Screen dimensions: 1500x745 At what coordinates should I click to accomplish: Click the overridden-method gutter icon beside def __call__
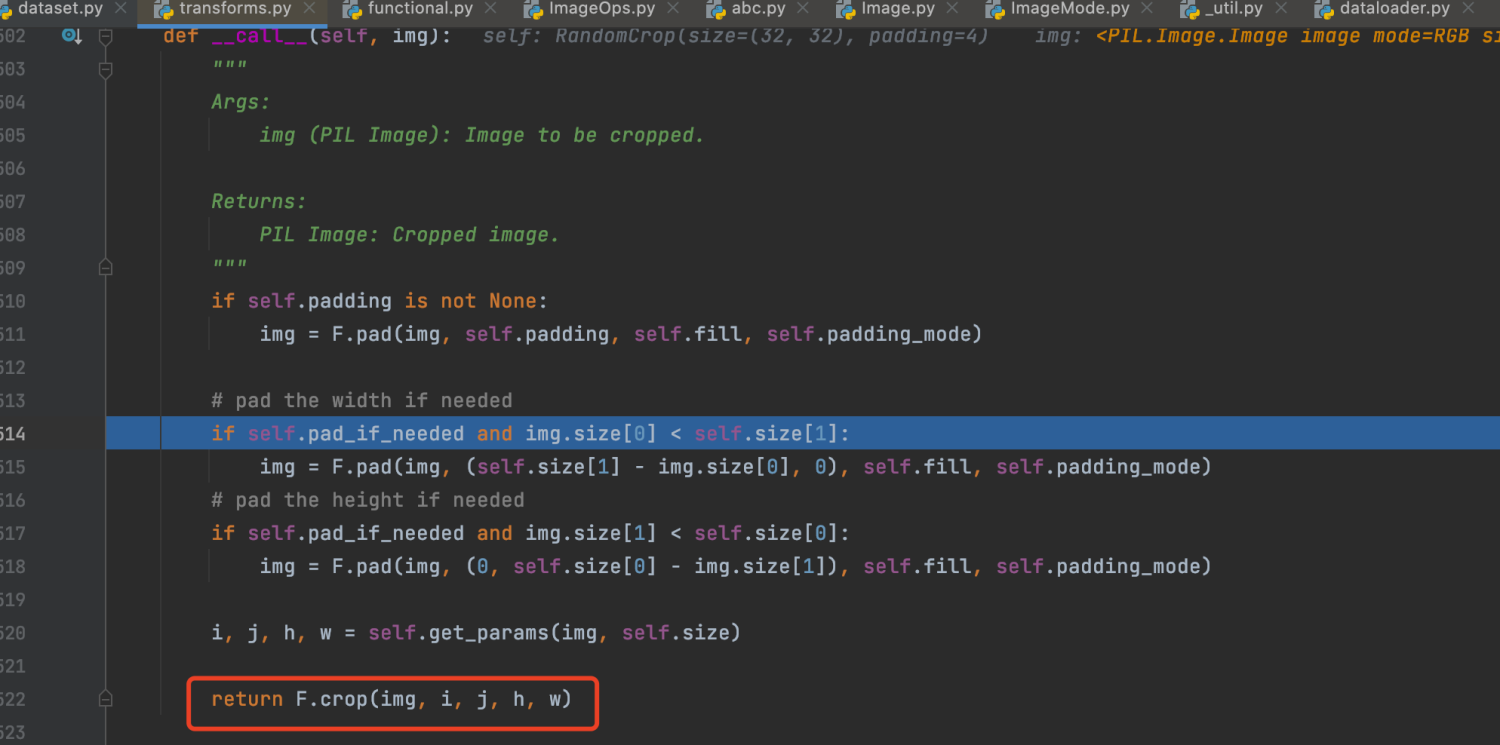(x=72, y=36)
